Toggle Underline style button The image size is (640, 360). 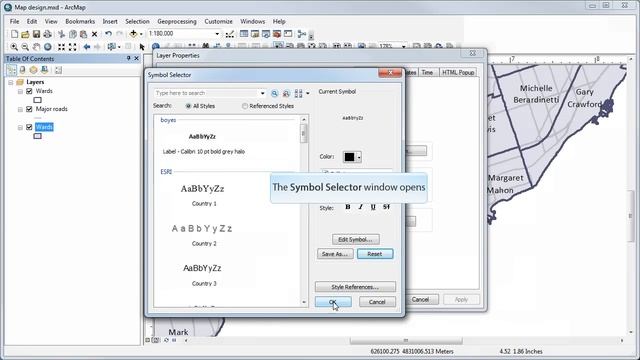[373, 207]
